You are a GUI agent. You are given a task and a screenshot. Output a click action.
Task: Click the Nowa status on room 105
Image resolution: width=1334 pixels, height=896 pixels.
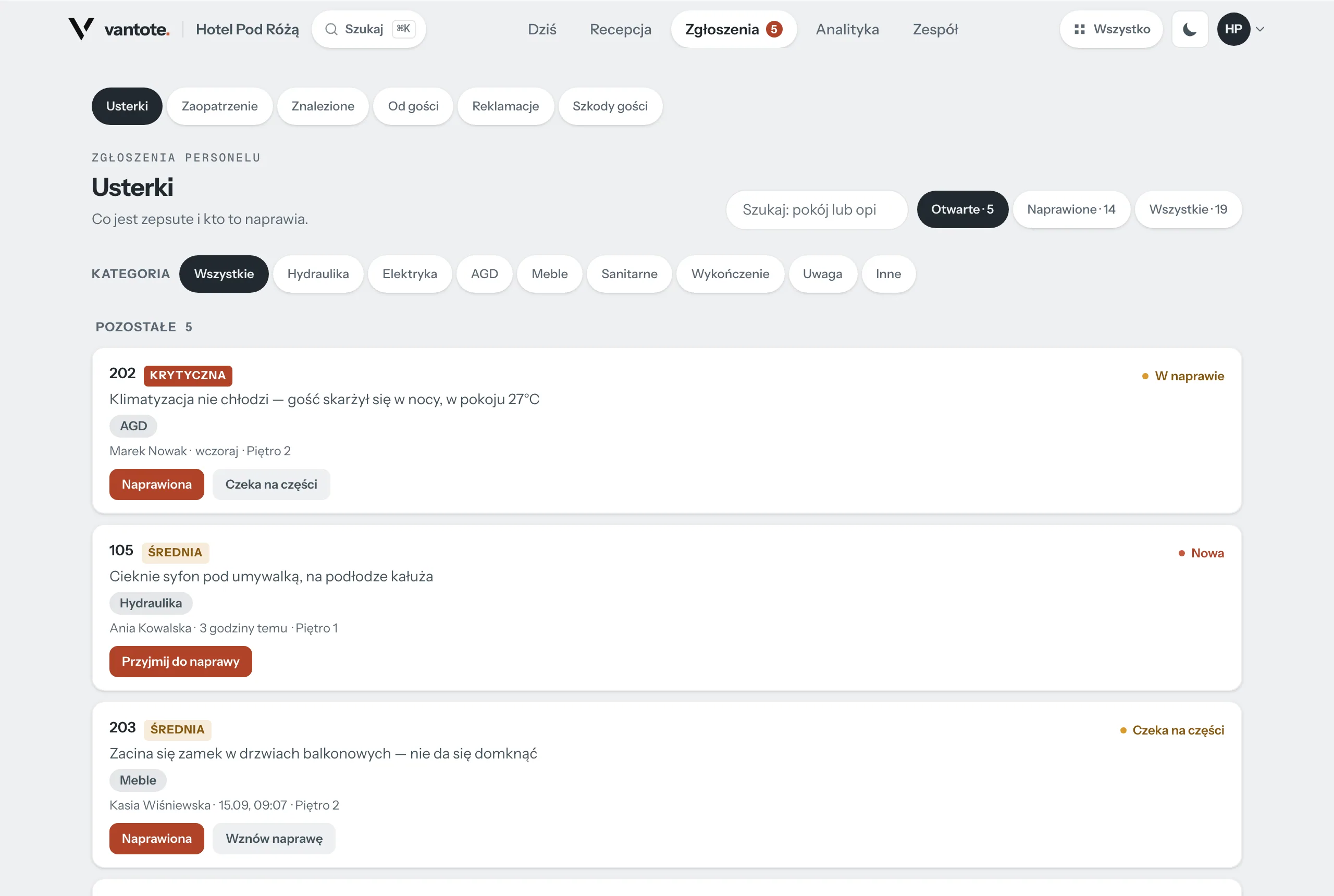tap(1202, 553)
